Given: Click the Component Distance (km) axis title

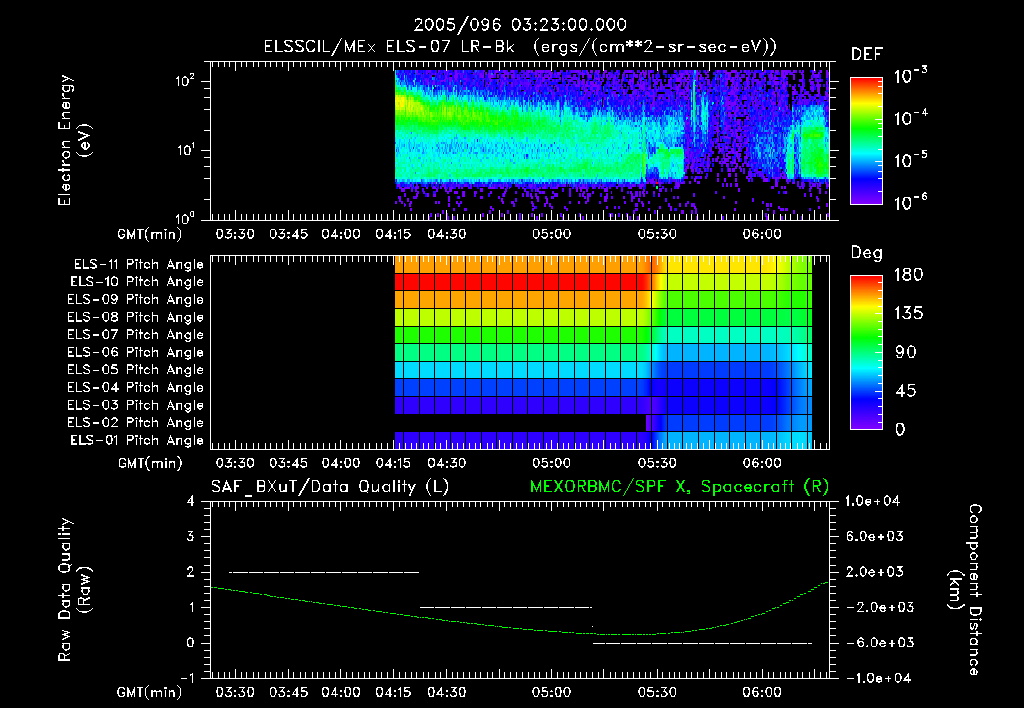Looking at the screenshot, I should [x=965, y=590].
